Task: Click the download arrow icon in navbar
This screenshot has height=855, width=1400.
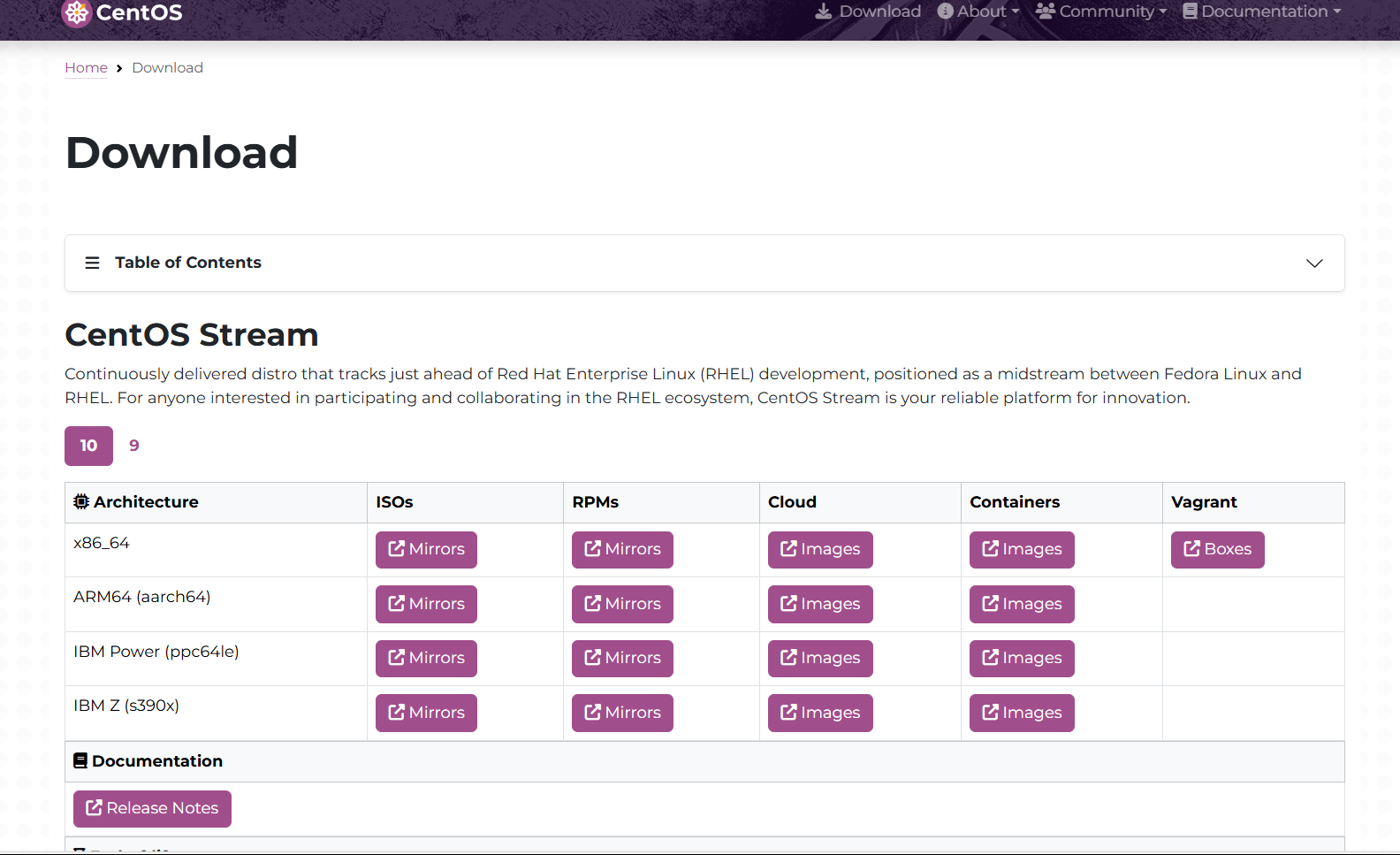Action: coord(824,11)
